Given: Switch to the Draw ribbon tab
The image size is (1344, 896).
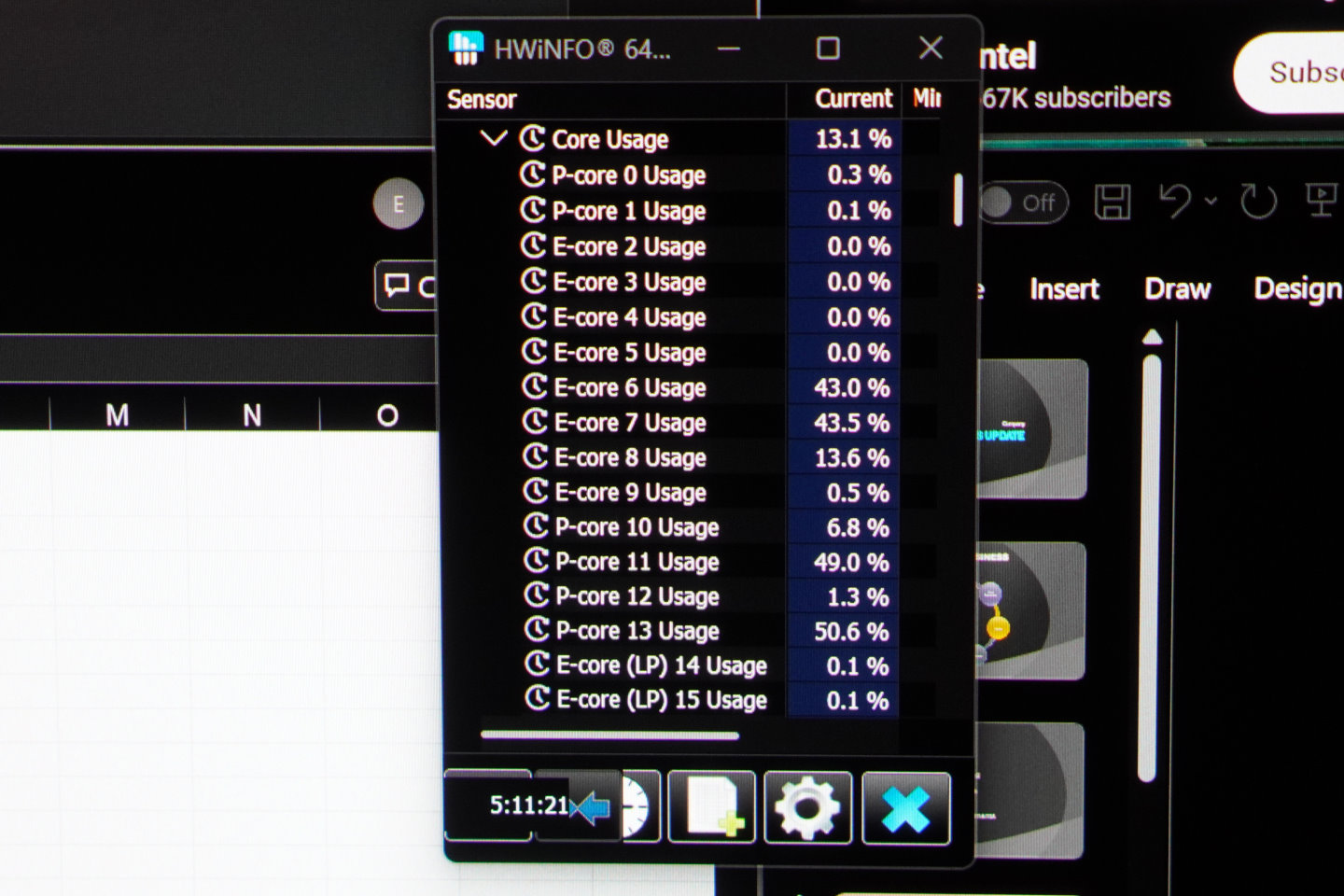Looking at the screenshot, I should 1177,289.
